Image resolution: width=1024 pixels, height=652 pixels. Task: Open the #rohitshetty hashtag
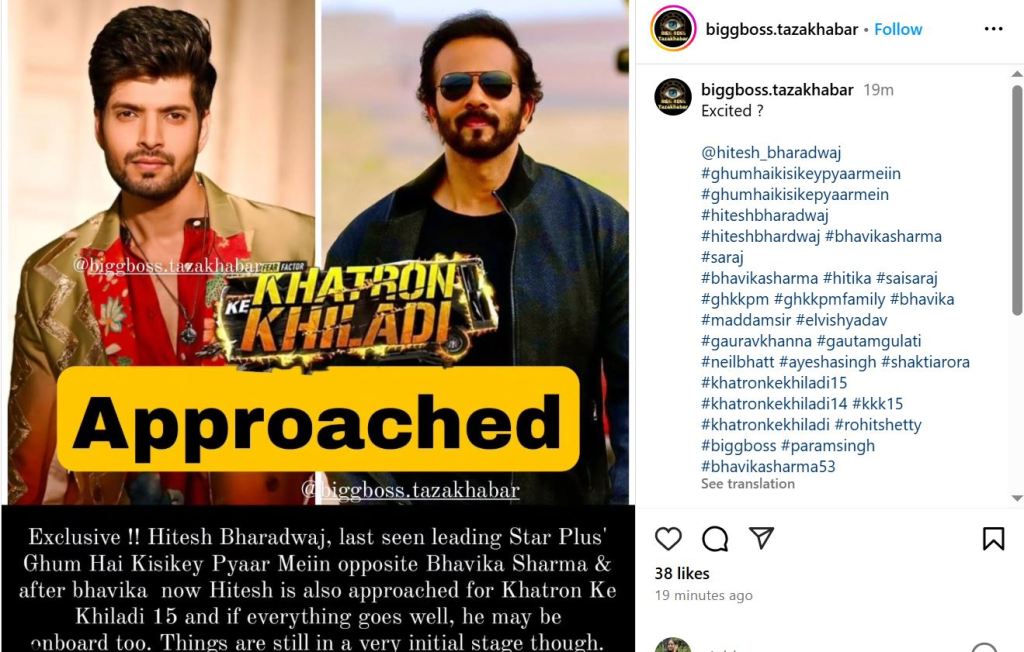tap(878, 425)
